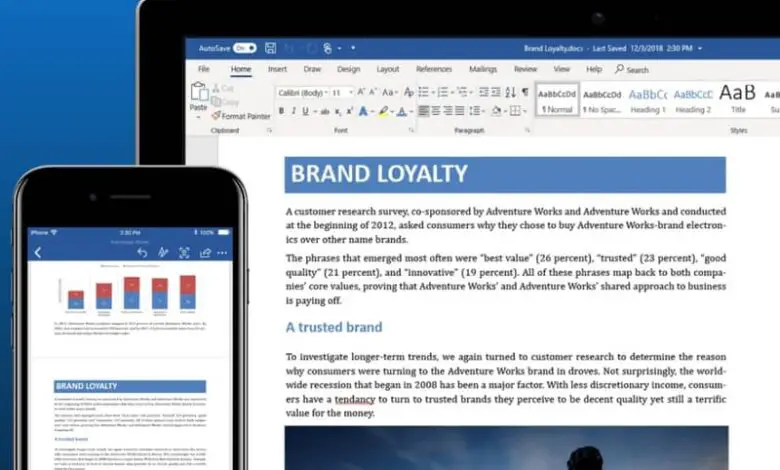Apply Strikethrough formatting

point(325,111)
